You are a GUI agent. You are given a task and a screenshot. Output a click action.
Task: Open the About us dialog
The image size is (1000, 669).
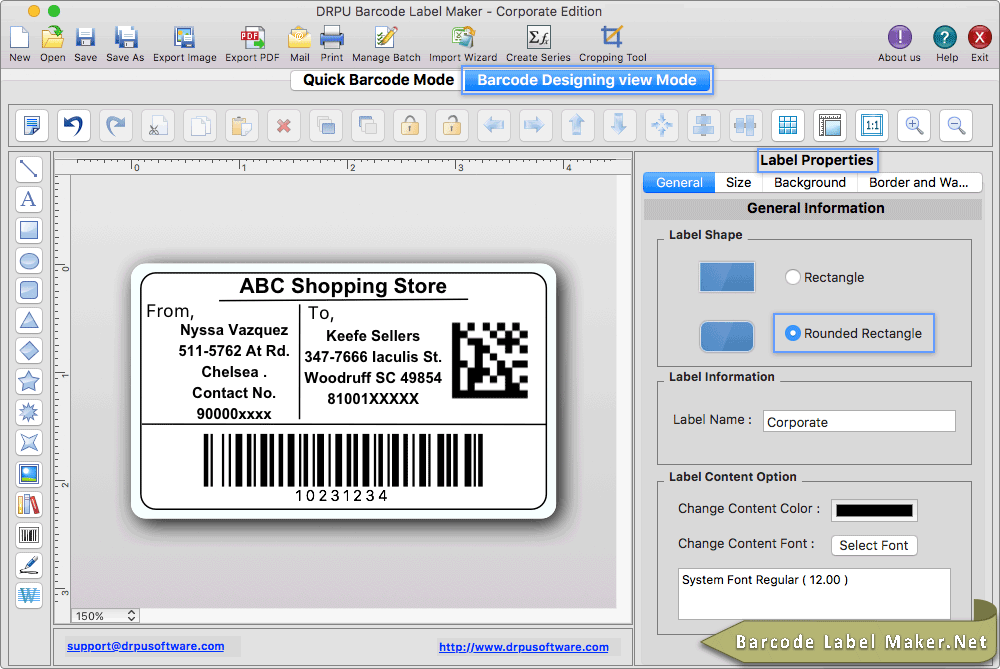pos(899,38)
